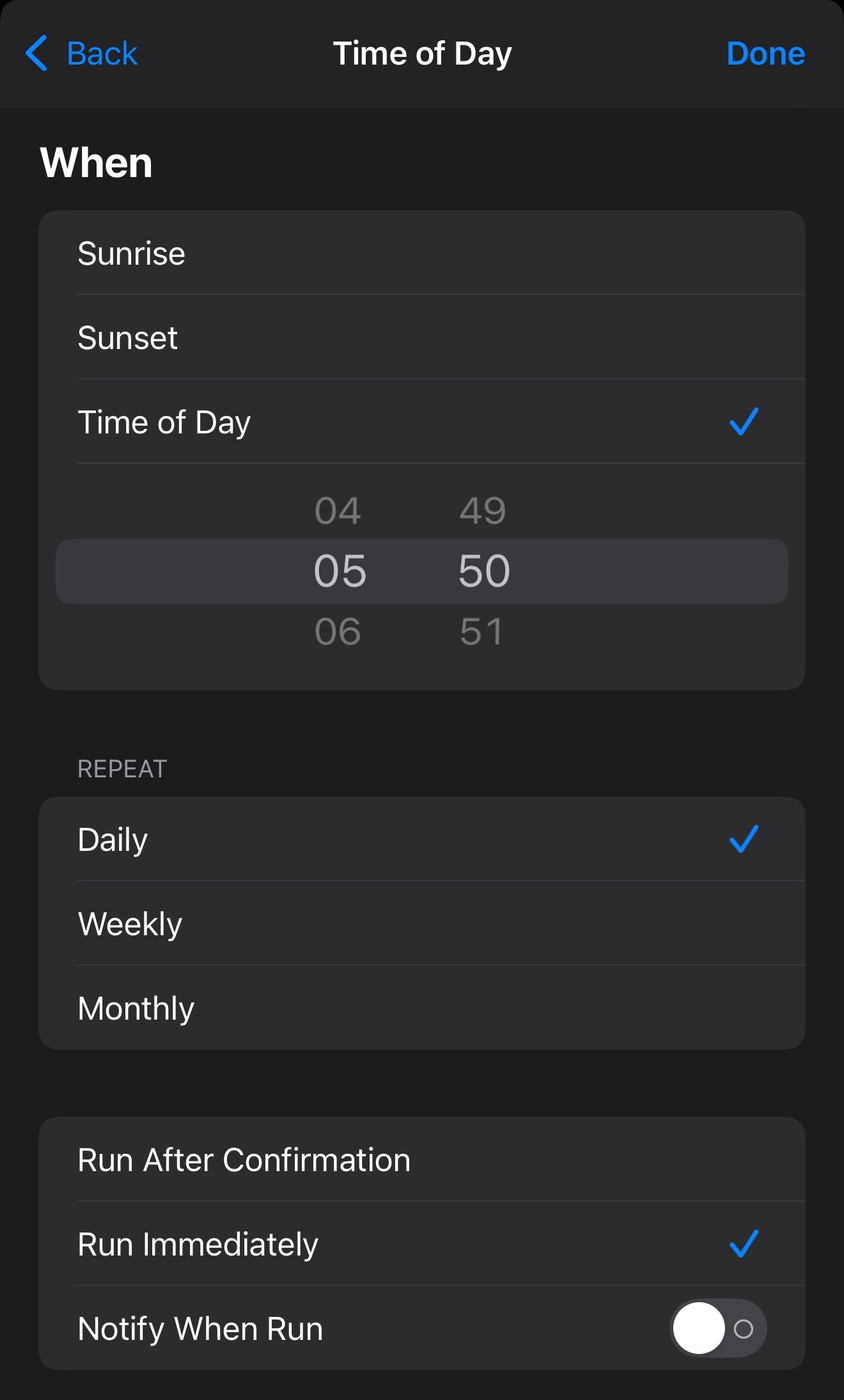Click the Run Immediately checkmark icon
Viewport: 844px width, 1400px height.
[x=744, y=1244]
